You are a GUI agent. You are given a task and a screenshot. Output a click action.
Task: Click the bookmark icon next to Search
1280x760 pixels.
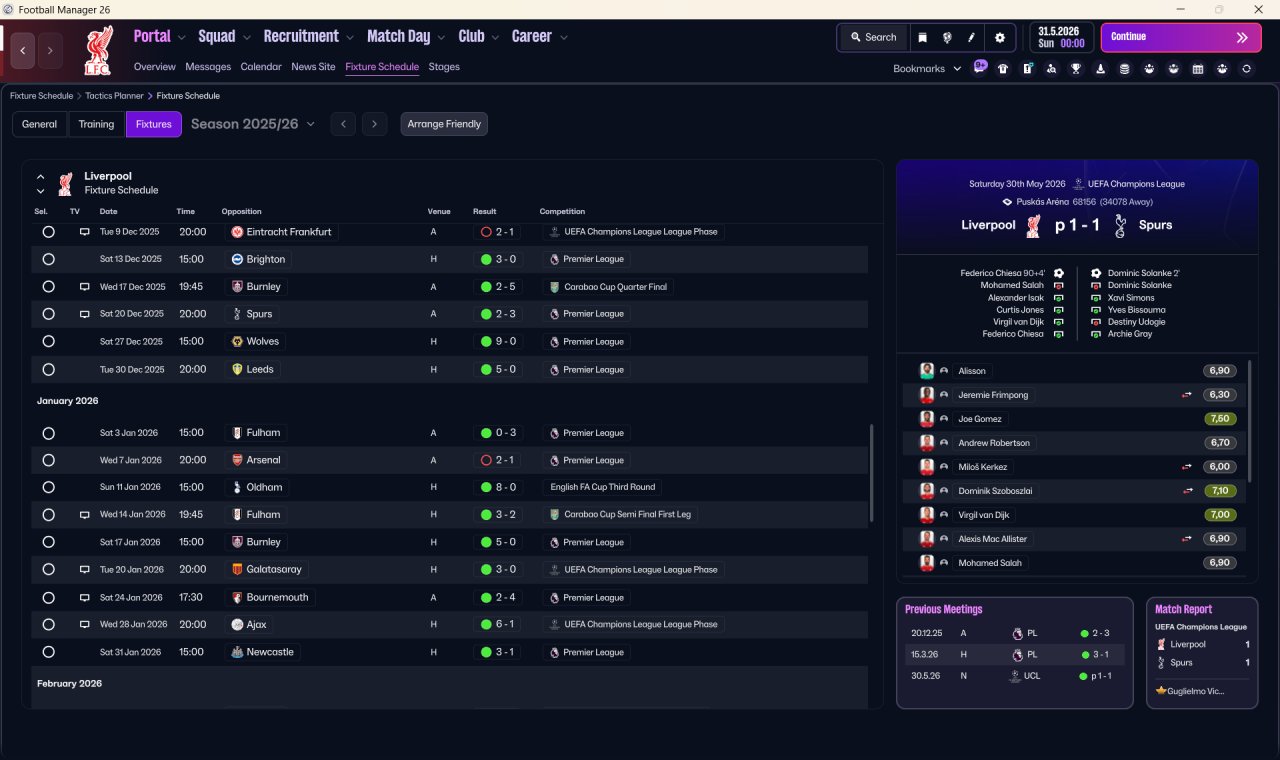(x=922, y=37)
